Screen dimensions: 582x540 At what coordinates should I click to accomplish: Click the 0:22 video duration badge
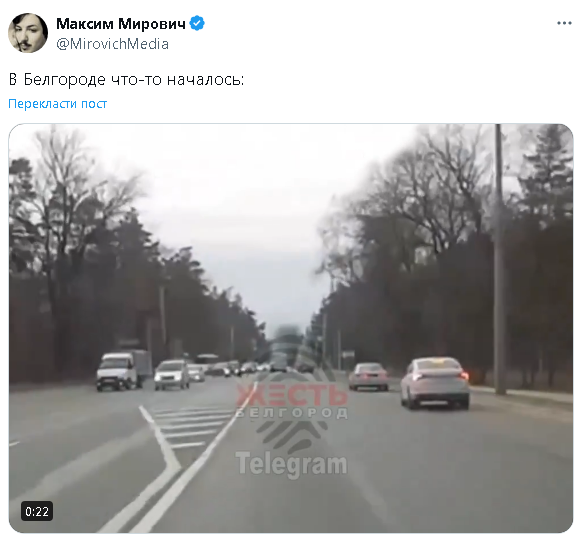37,511
